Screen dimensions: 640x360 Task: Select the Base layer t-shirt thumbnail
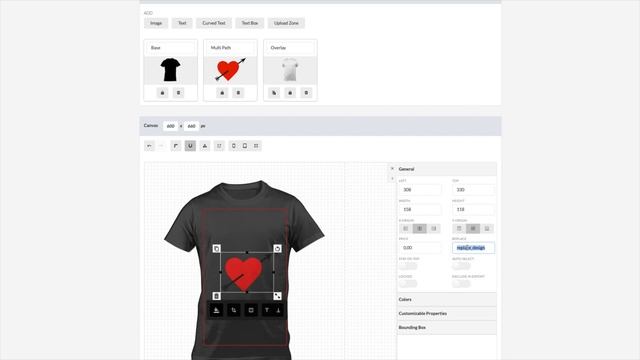[171, 70]
